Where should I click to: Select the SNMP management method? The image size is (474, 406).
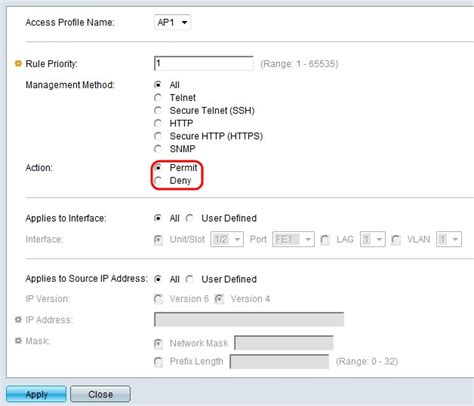158,149
